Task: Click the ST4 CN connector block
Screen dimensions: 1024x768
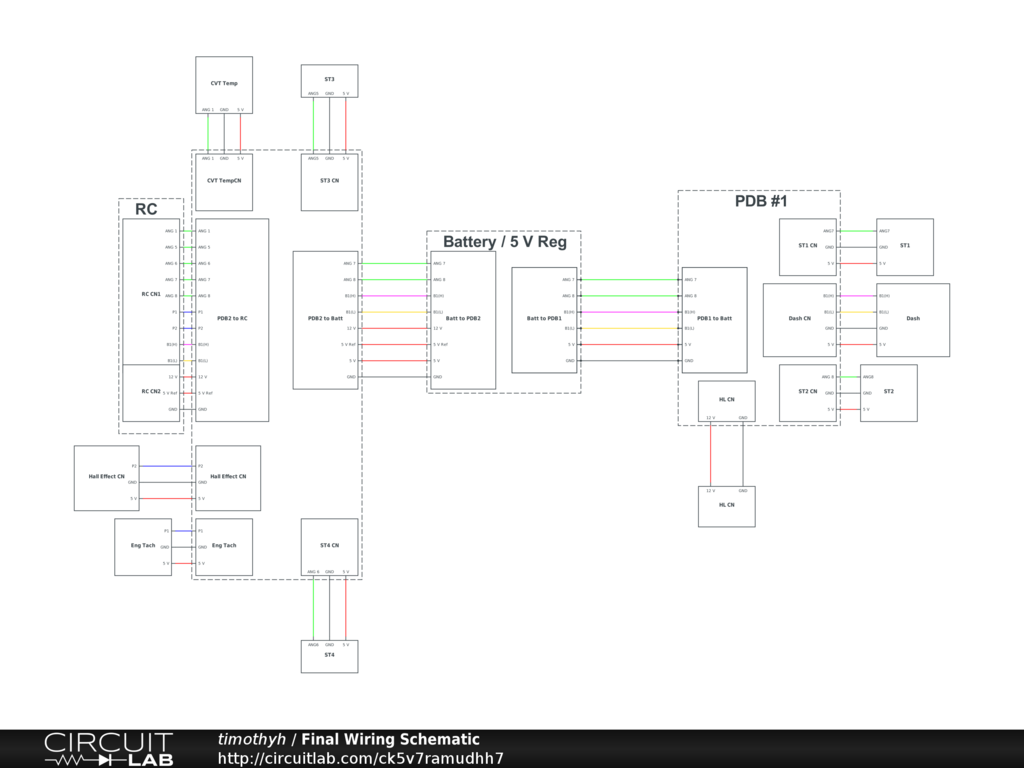Action: (329, 545)
